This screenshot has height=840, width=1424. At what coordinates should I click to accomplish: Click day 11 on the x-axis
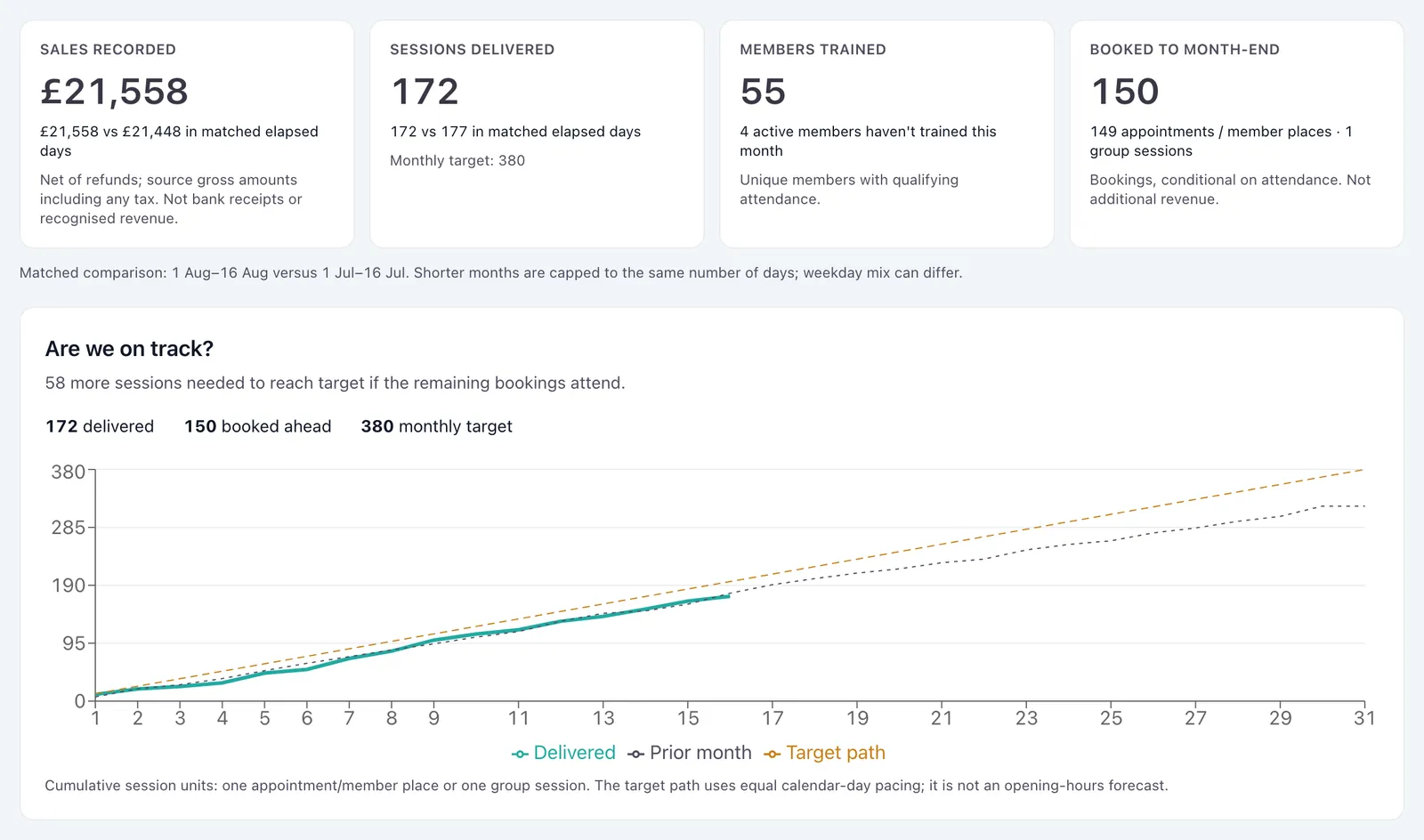point(518,718)
